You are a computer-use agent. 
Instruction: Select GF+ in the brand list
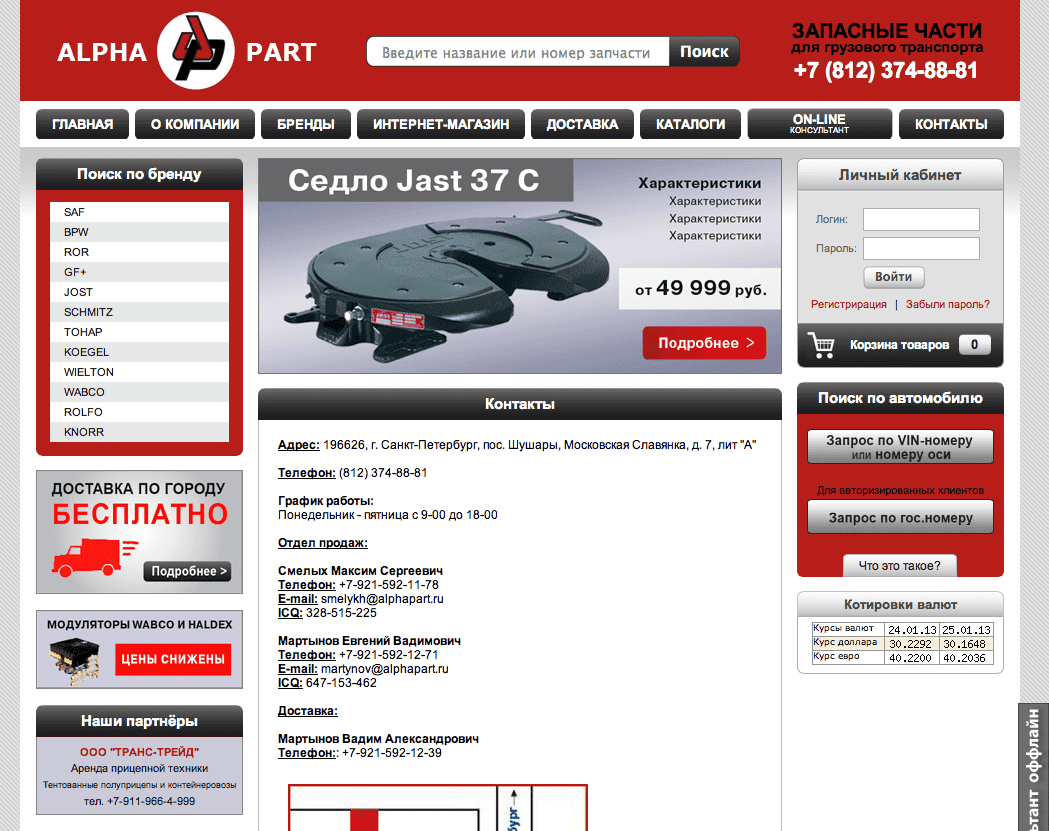point(139,272)
